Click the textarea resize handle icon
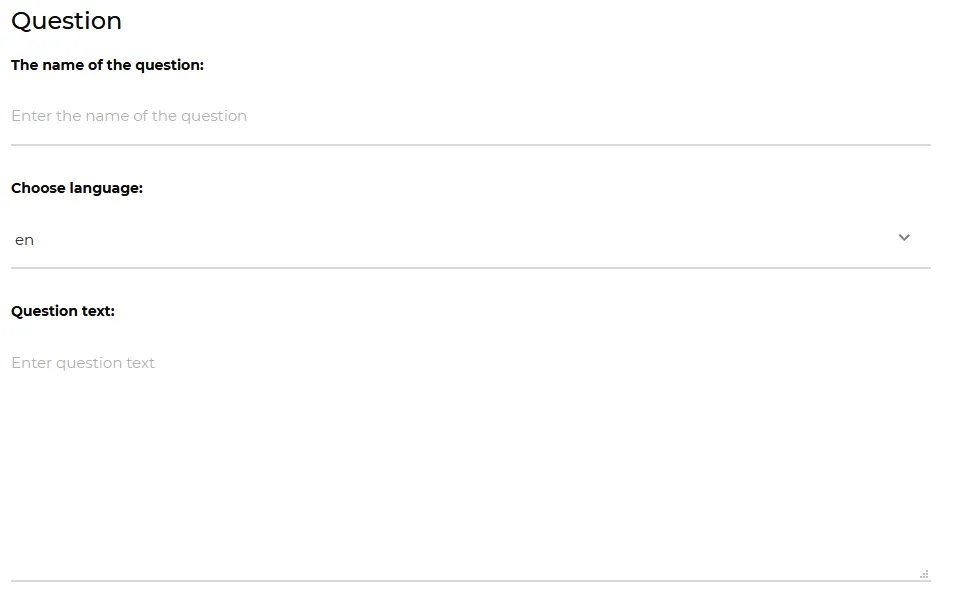 click(x=924, y=574)
